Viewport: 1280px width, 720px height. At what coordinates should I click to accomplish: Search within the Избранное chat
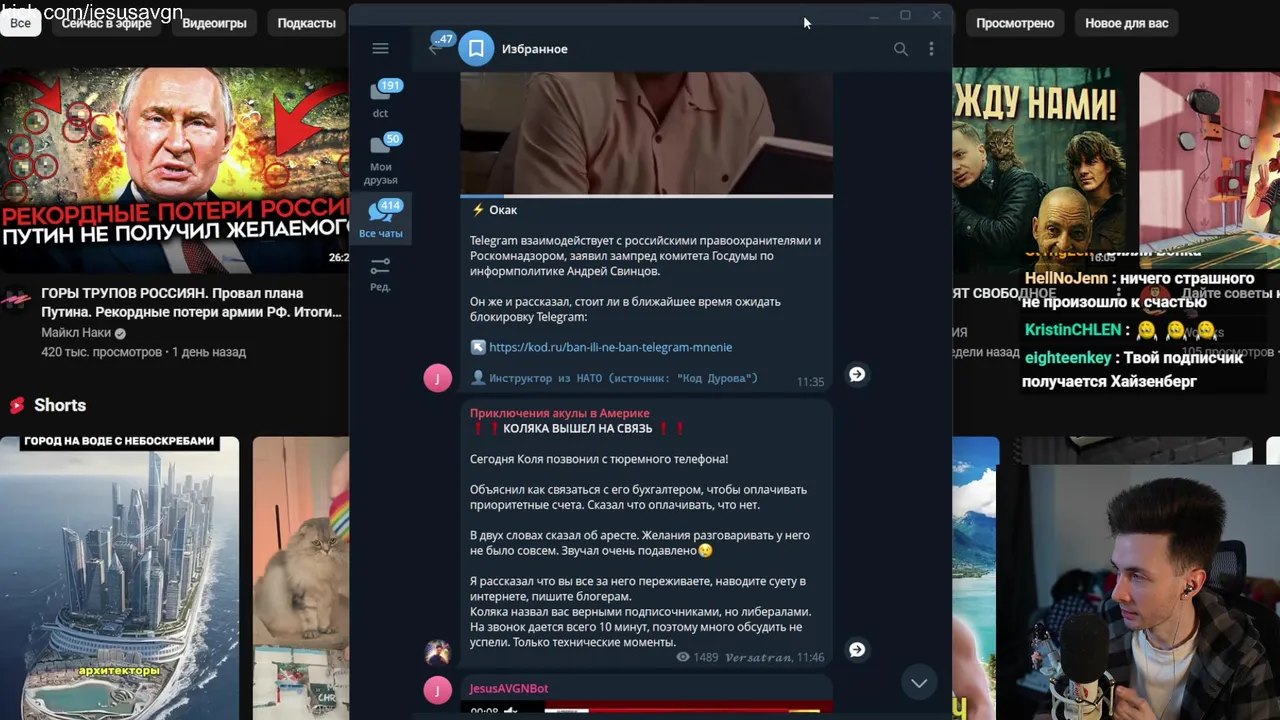click(901, 48)
